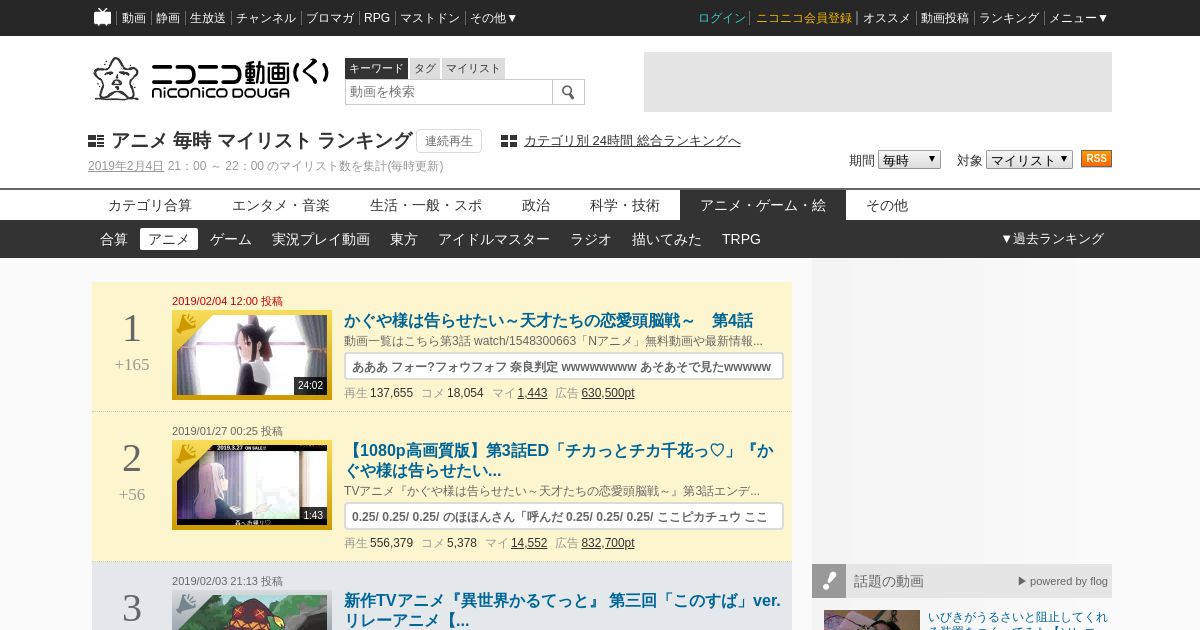The width and height of the screenshot is (1200, 630).
Task: Select the アイドルマスター subcategory
Action: (494, 239)
